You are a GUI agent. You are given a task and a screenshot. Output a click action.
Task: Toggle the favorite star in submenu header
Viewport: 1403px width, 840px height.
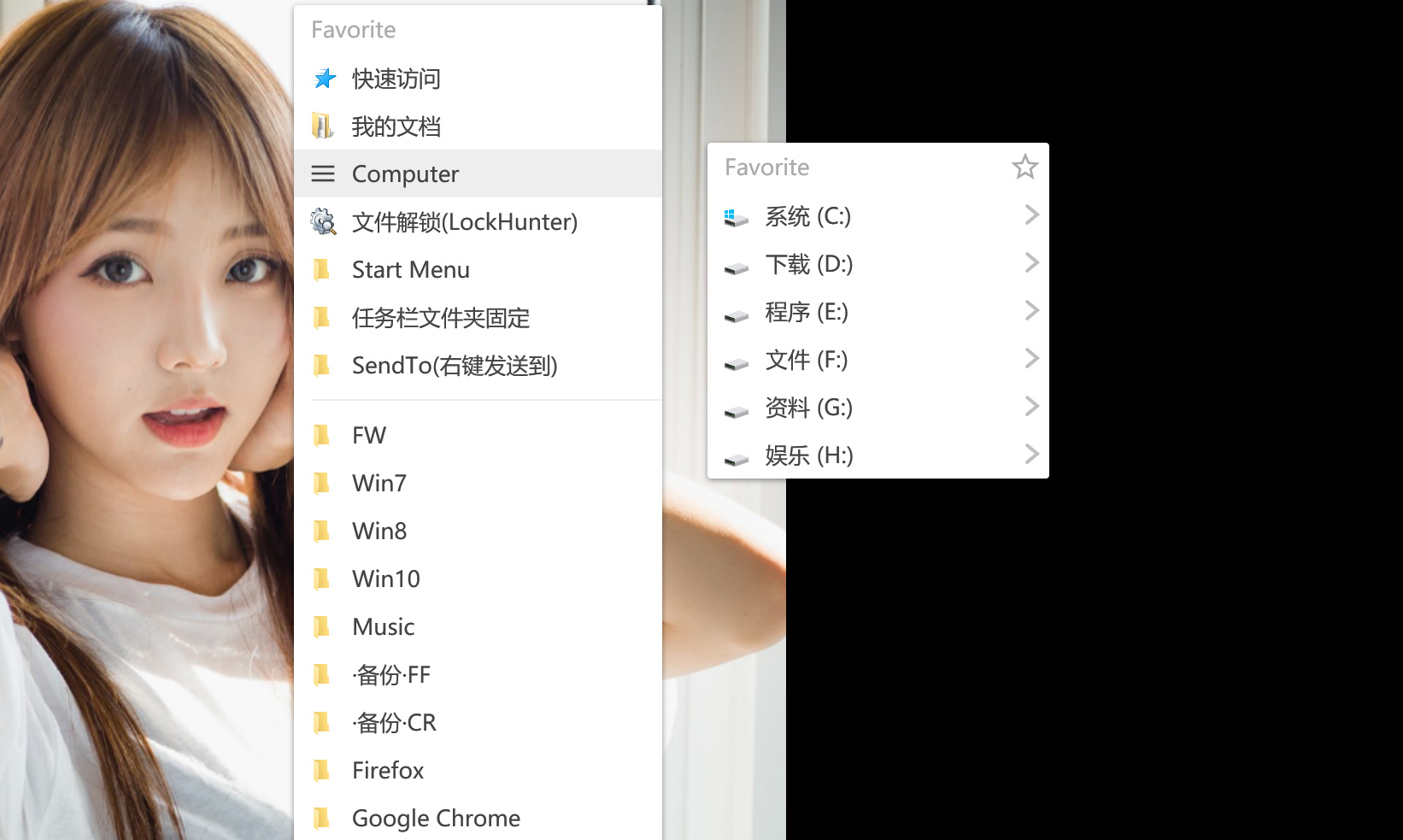[x=1024, y=167]
